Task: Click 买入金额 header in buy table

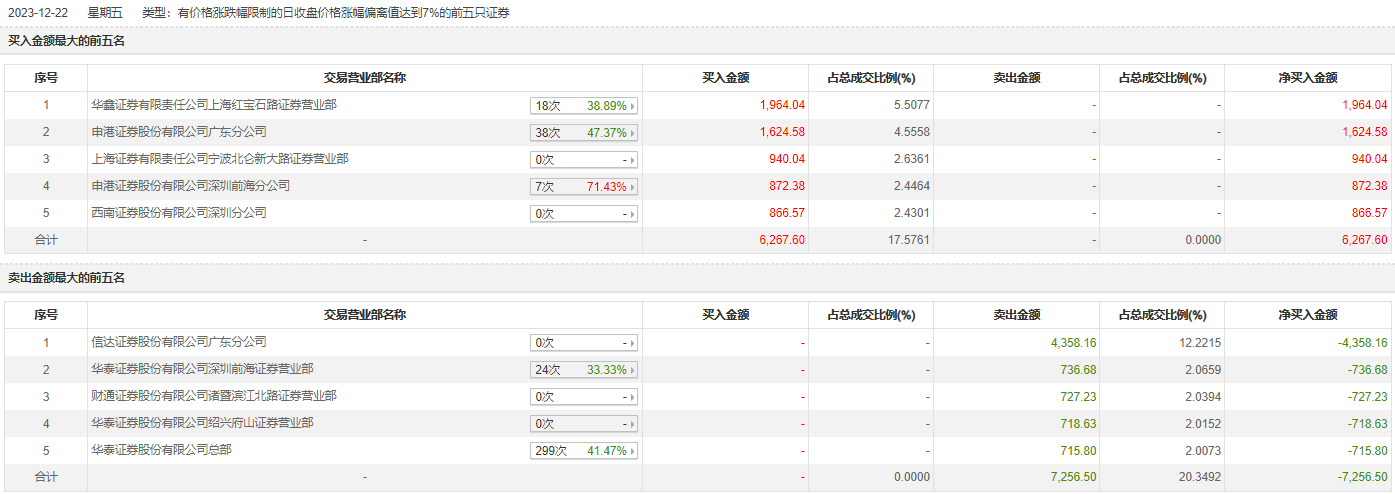Action: (x=725, y=77)
